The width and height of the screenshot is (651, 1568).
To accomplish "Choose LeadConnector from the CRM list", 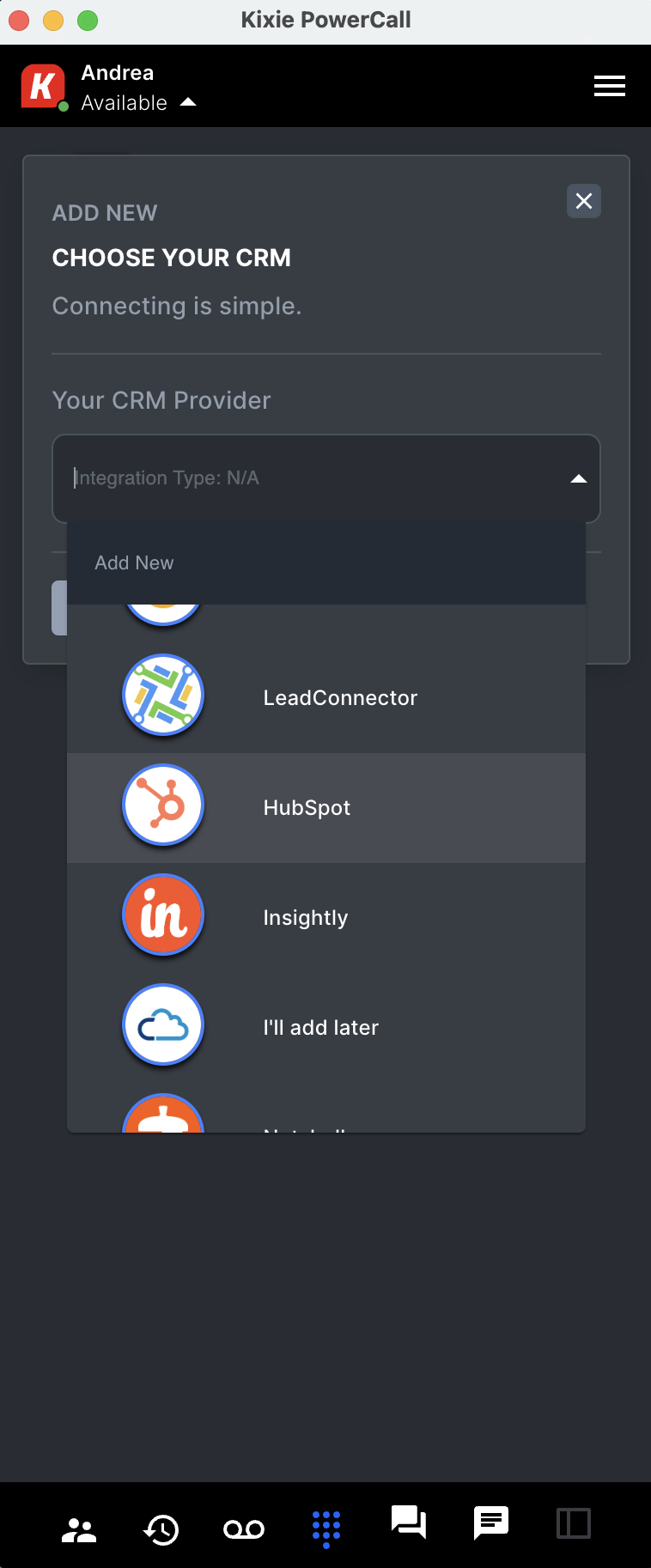I will (326, 697).
